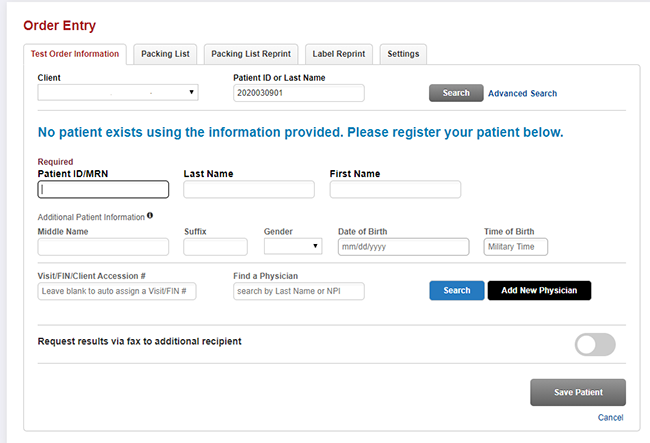Screen dimensions: 650x443
Task: Go to the Settings tab
Action: tap(403, 54)
